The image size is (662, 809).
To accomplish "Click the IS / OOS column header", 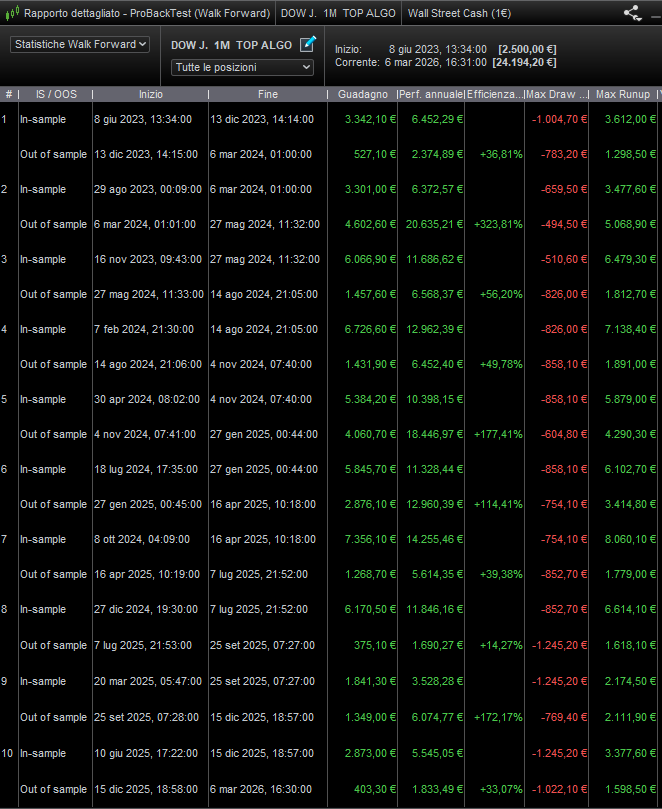I will pyautogui.click(x=49, y=94).
